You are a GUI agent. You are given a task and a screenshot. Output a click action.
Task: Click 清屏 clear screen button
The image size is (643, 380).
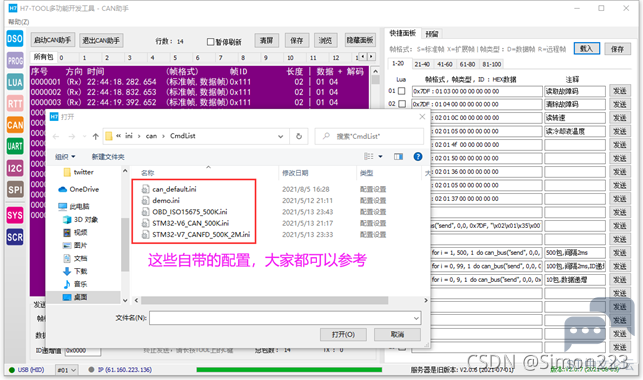266,40
